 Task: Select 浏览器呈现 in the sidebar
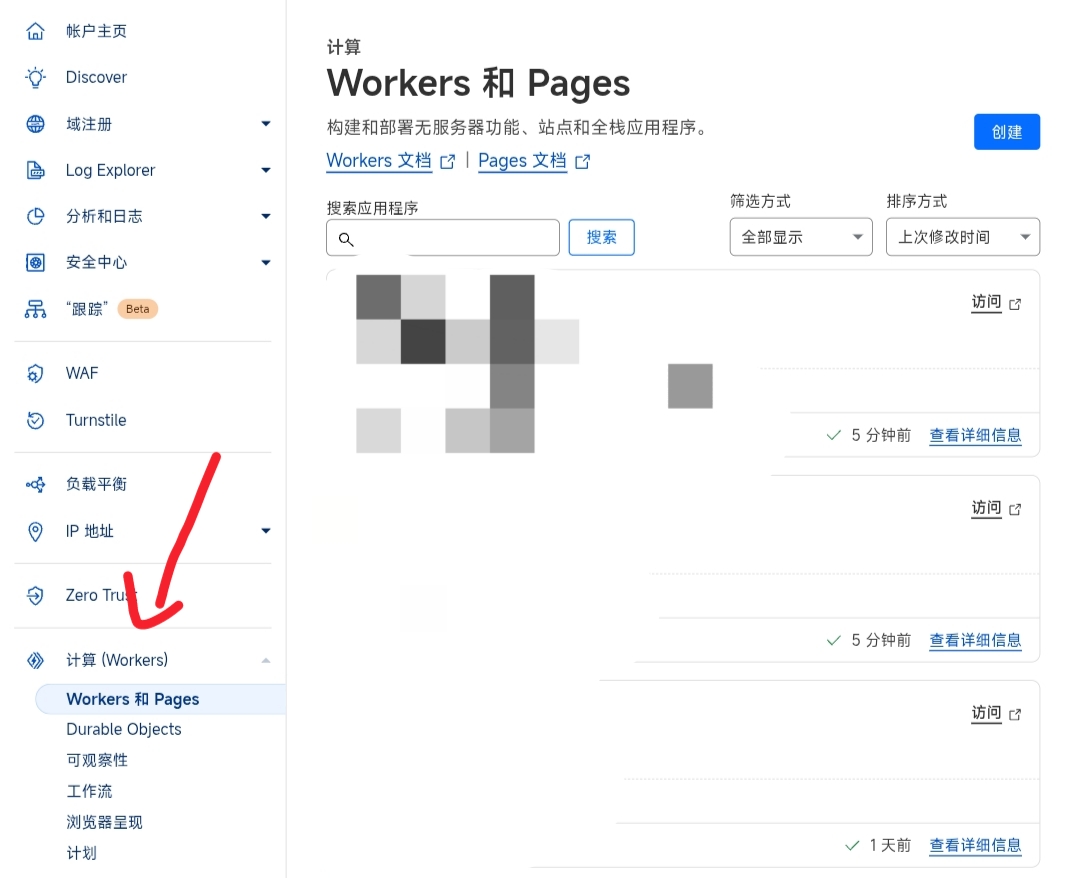tap(104, 821)
